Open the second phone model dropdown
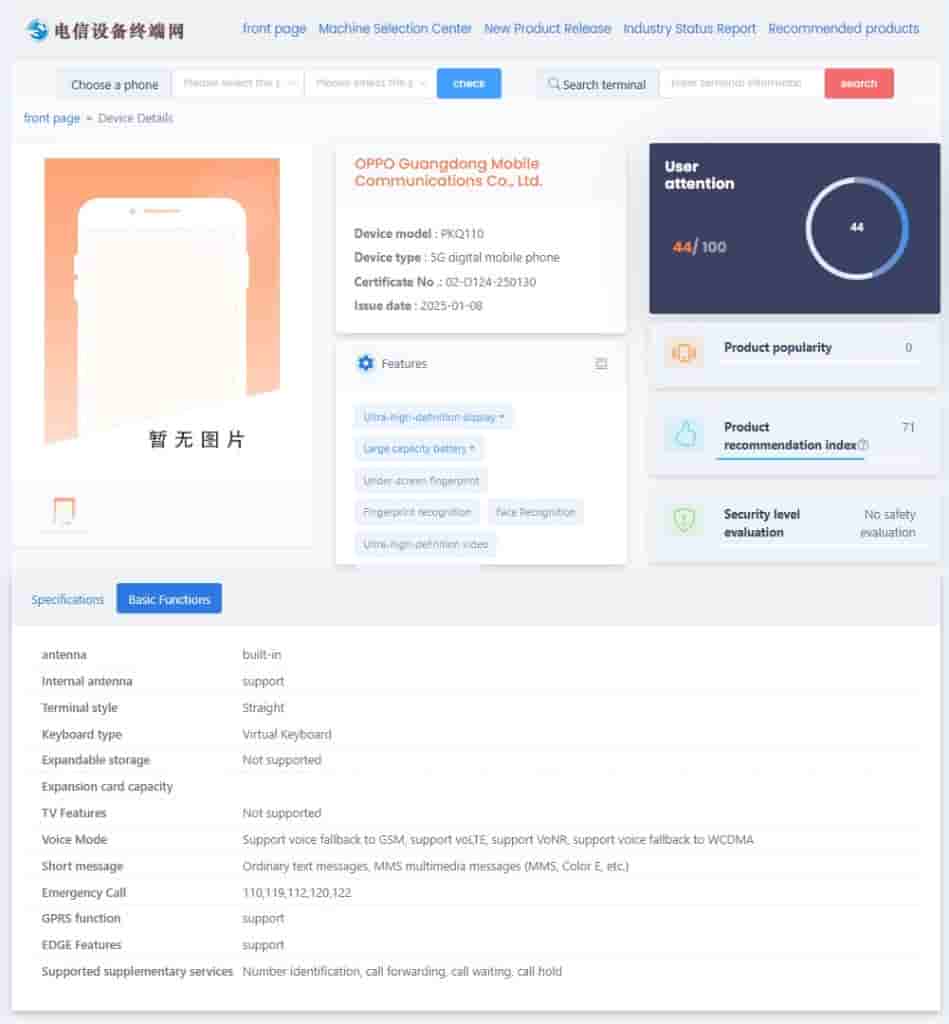Screen dimensions: 949x1024 coord(370,84)
